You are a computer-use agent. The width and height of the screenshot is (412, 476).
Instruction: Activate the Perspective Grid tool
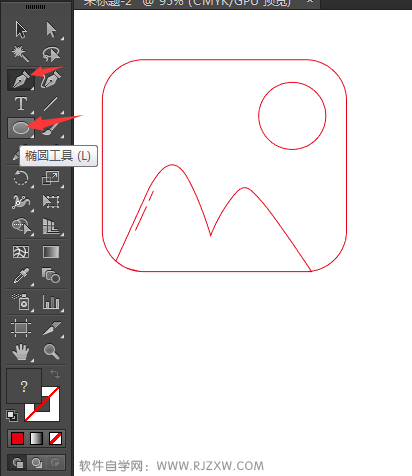(51, 226)
